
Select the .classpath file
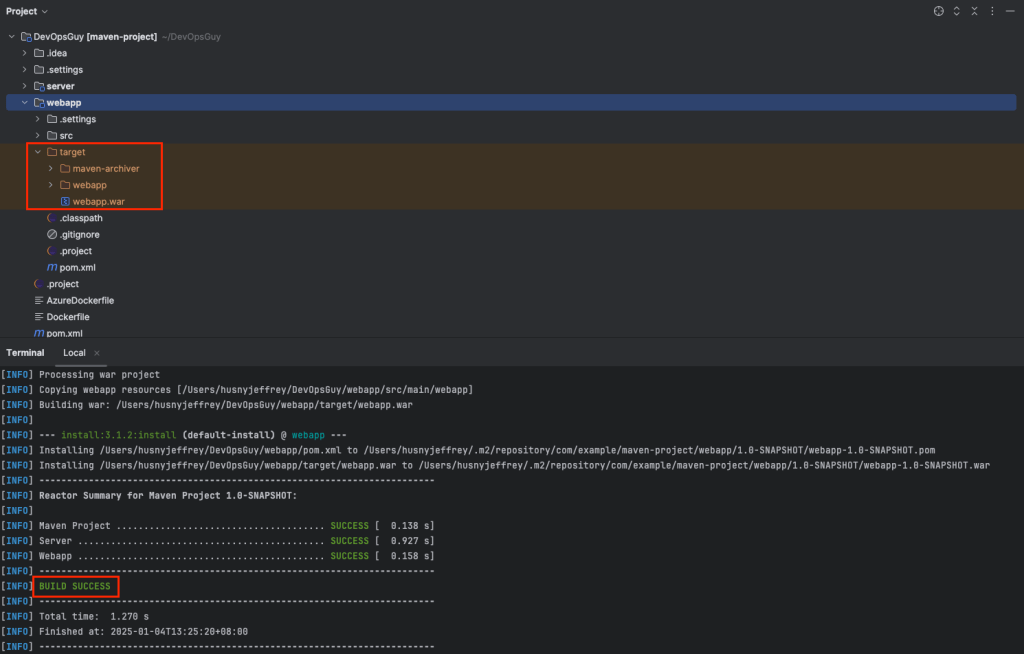pyautogui.click(x=81, y=218)
